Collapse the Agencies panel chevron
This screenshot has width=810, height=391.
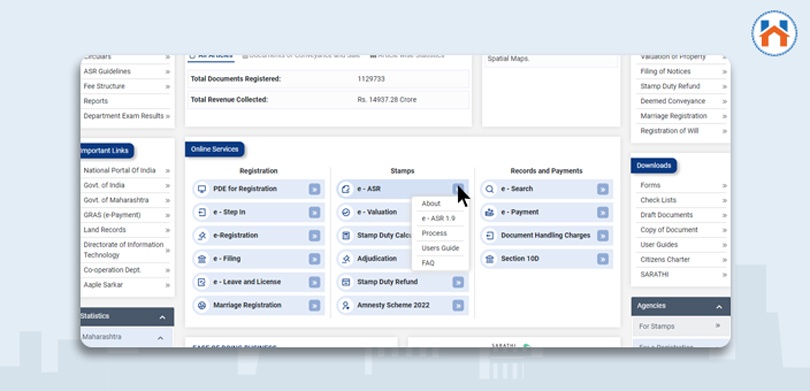coord(719,307)
